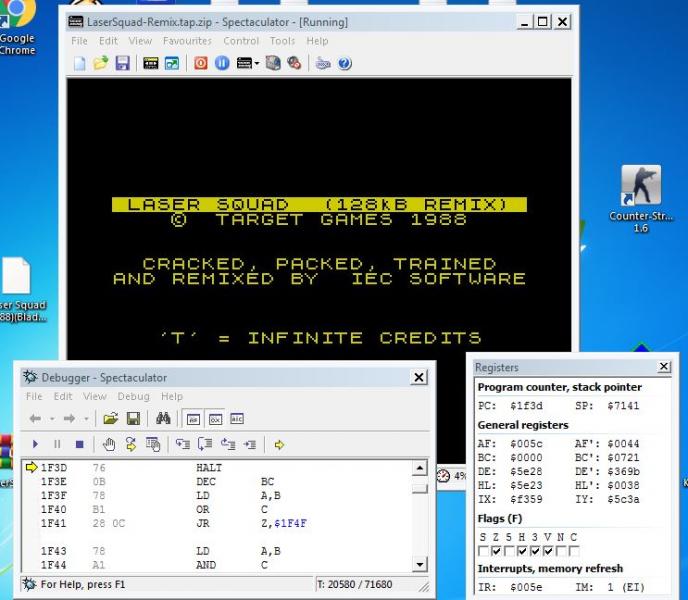Open the back arrow history dropdown in the Debugger
This screenshot has width=688, height=600.
52,419
